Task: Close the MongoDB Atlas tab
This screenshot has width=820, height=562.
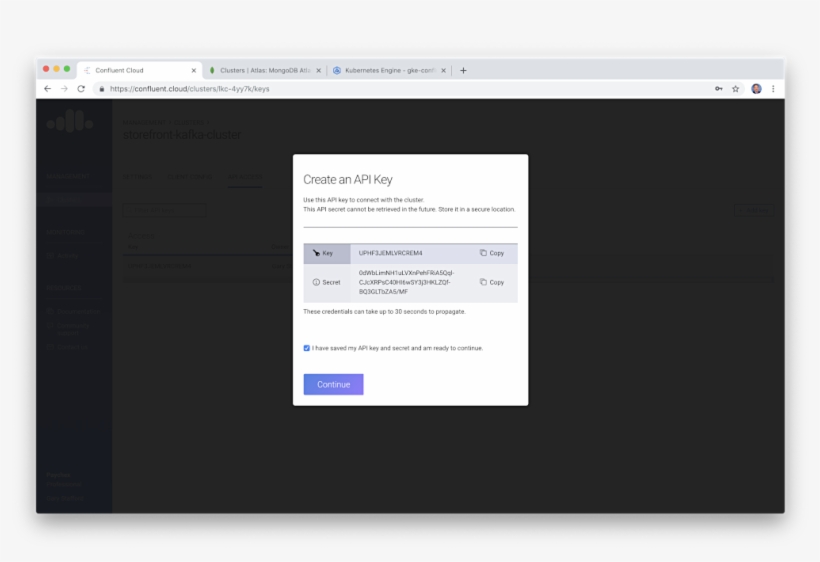Action: 319,71
